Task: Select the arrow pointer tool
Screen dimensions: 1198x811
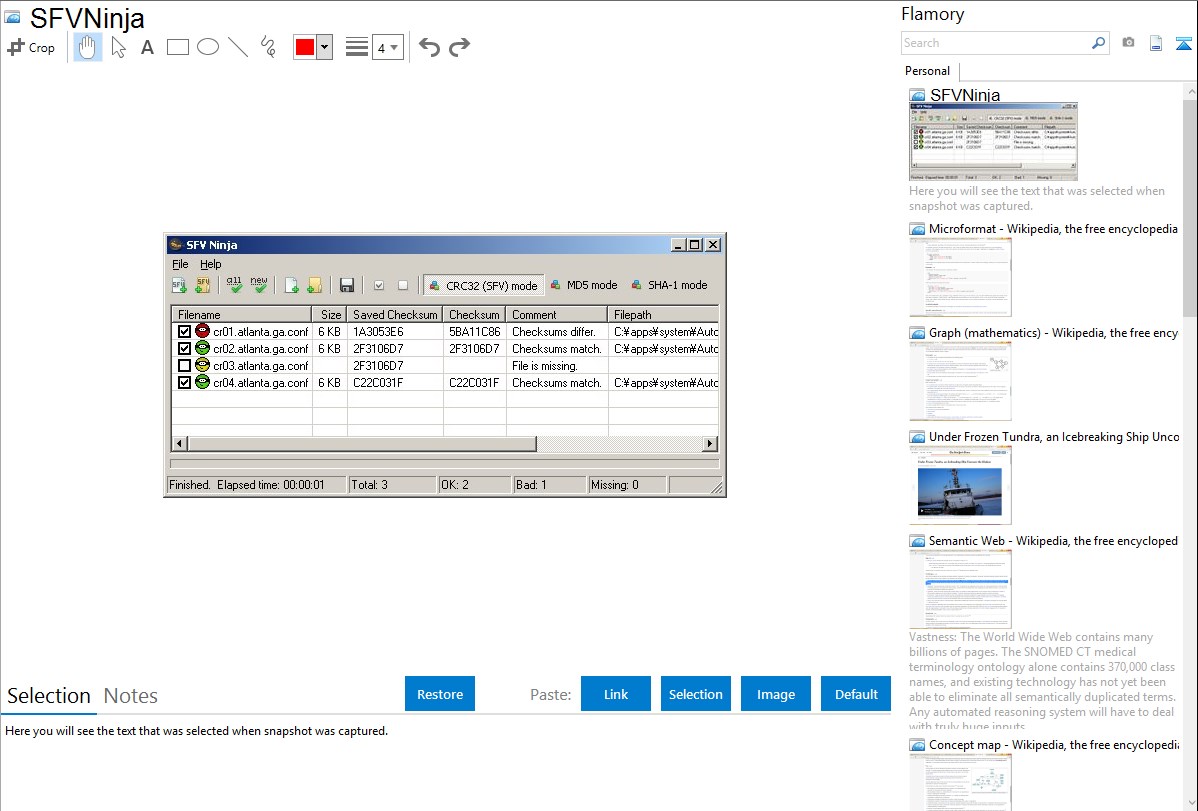Action: click(118, 47)
